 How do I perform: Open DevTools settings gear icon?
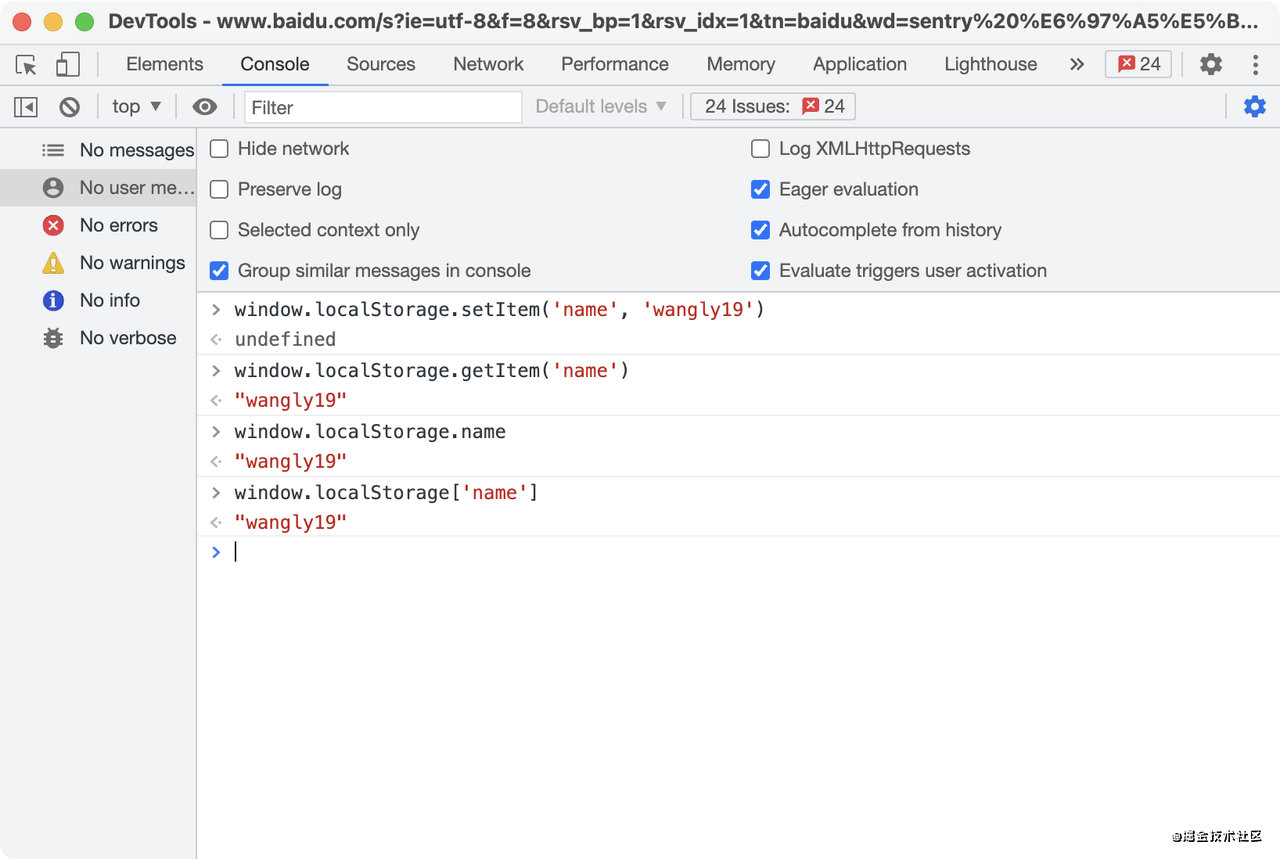(1211, 65)
